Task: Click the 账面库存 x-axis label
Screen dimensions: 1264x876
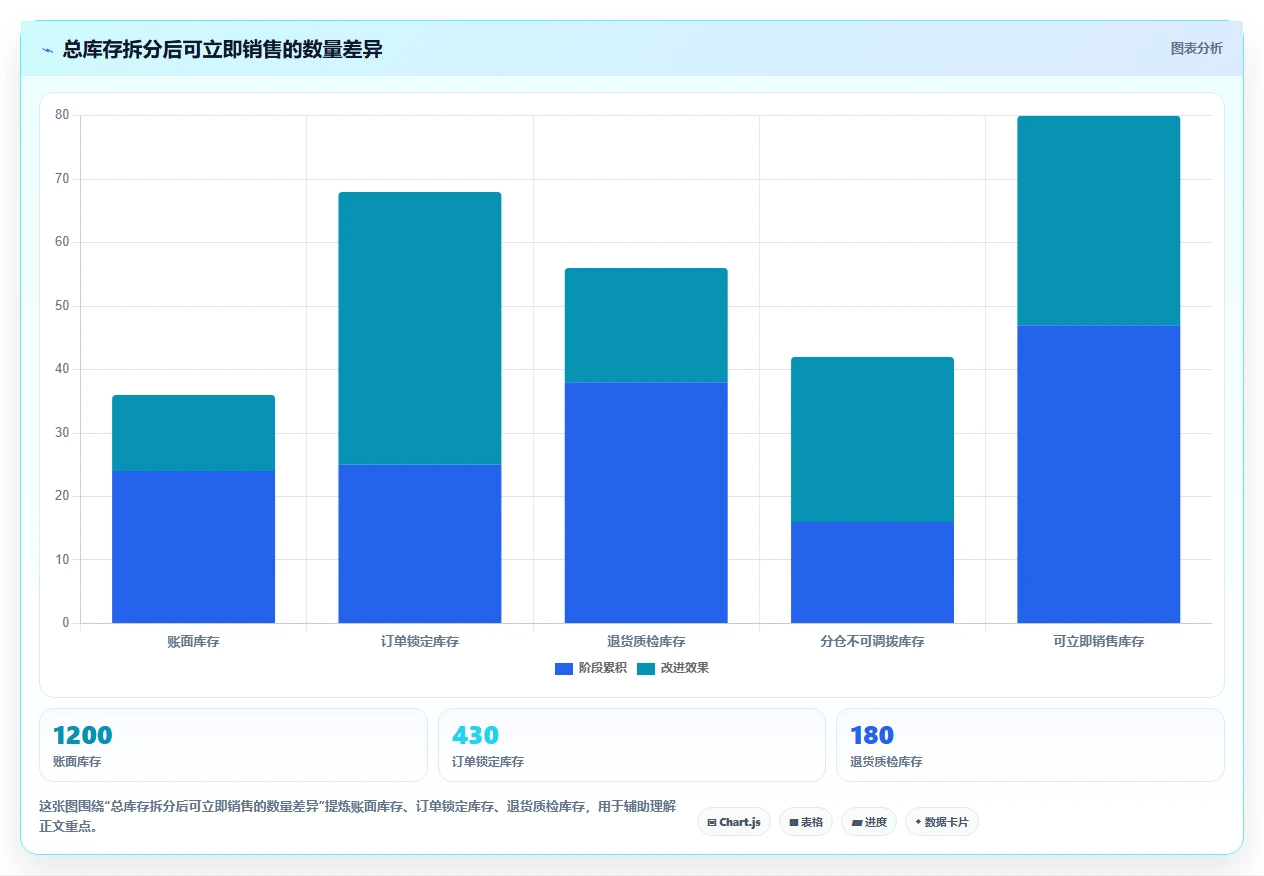Action: pos(193,642)
